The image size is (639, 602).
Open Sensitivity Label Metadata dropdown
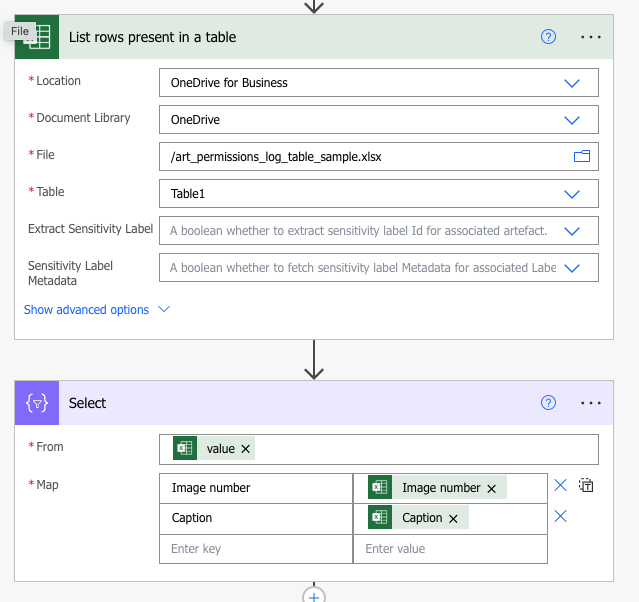coord(572,268)
